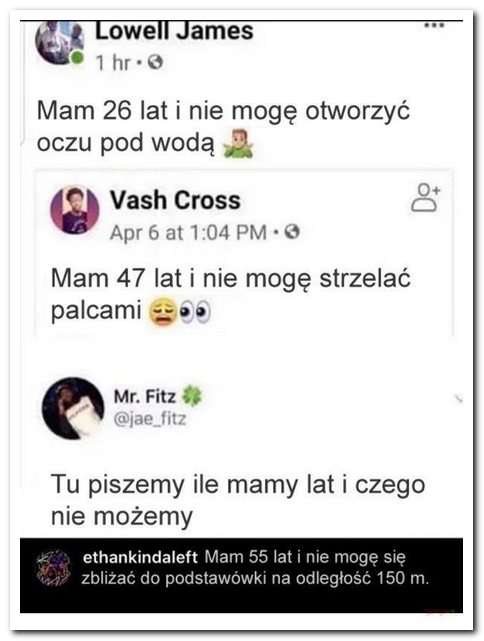484x641 pixels.
Task: Click the four-leaf clover emoji
Action: click(191, 396)
